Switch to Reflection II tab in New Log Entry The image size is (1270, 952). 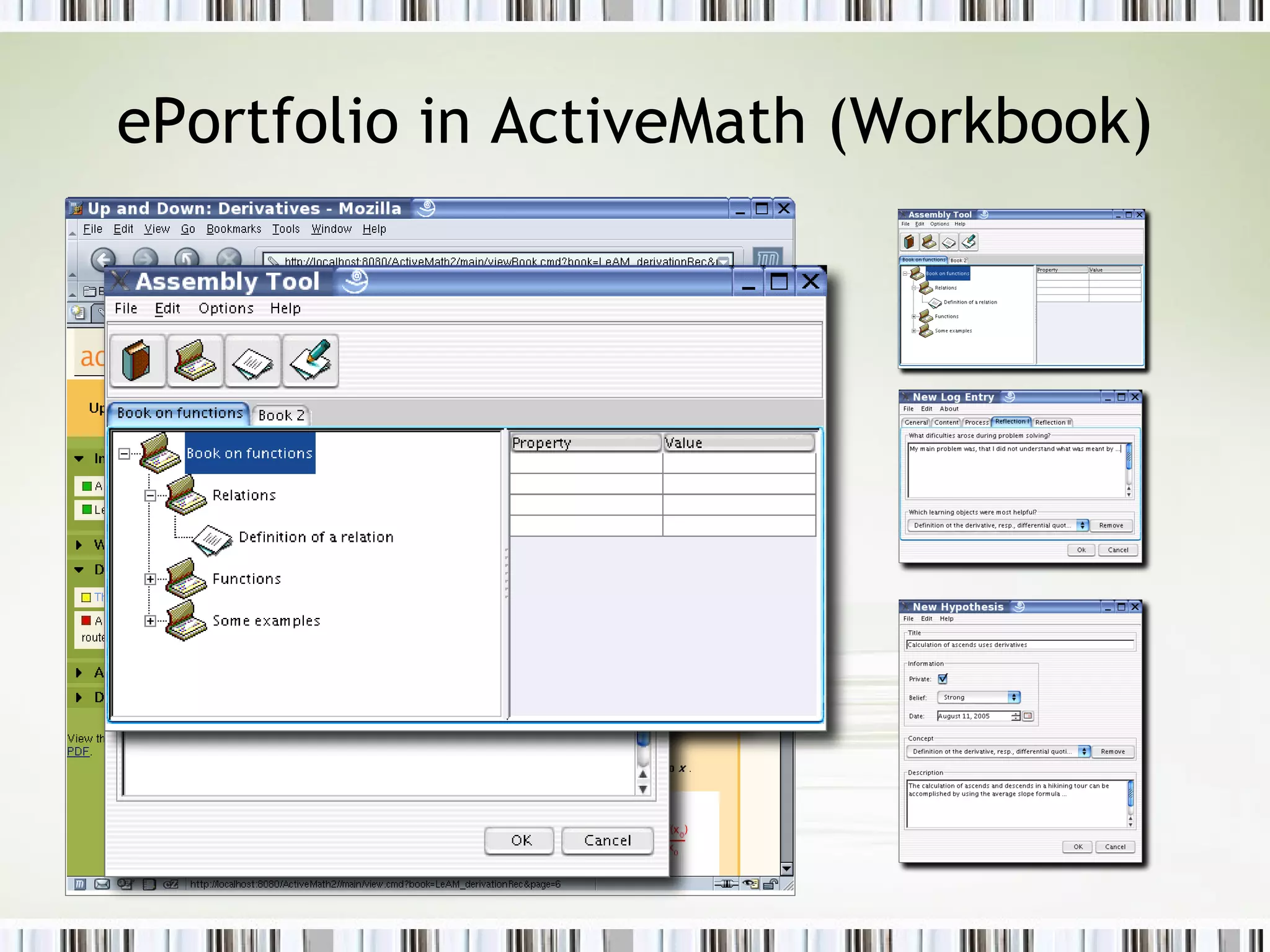(x=1053, y=423)
